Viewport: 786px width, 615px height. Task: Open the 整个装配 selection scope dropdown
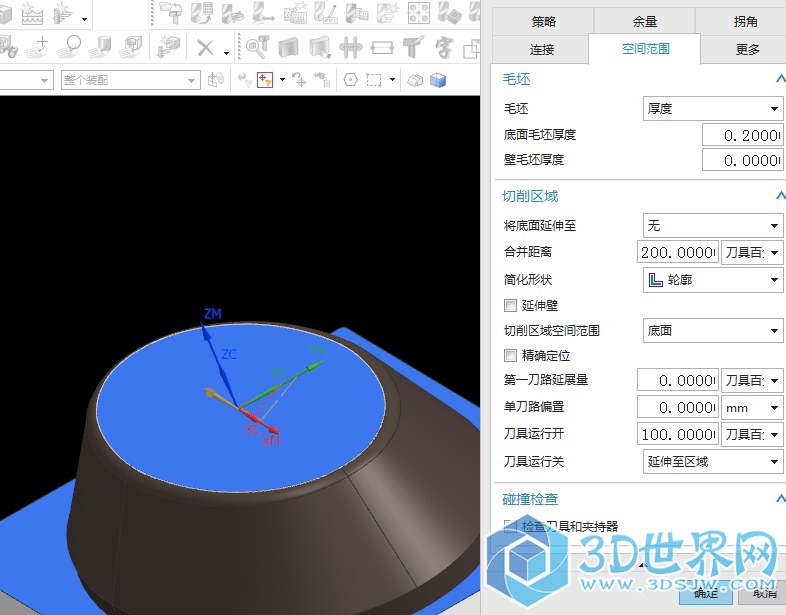(130, 80)
